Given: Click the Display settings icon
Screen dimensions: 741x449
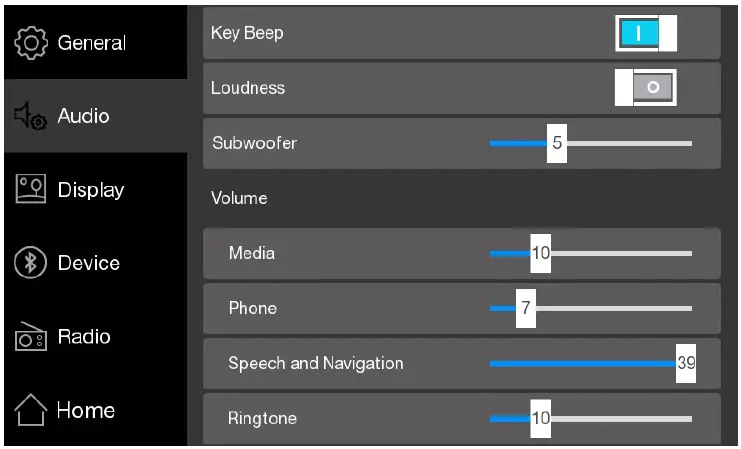Looking at the screenshot, I should click(31, 190).
